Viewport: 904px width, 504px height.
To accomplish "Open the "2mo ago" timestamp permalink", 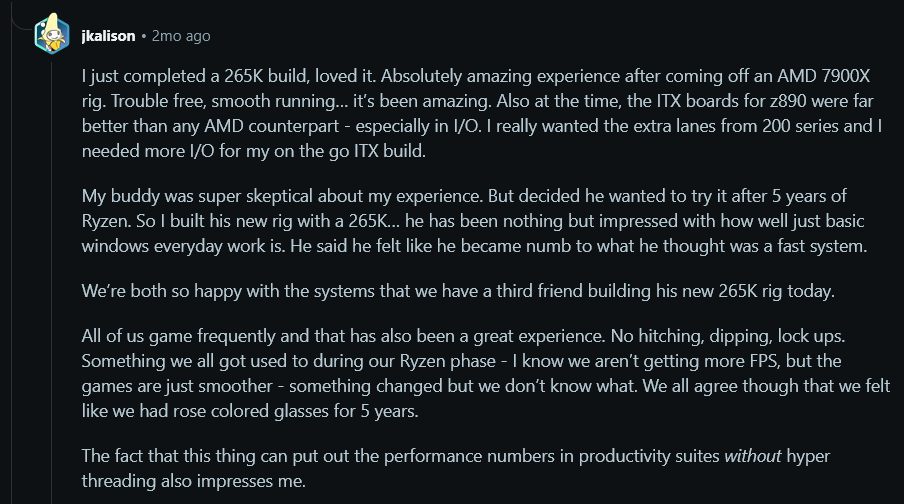I will pos(181,36).
